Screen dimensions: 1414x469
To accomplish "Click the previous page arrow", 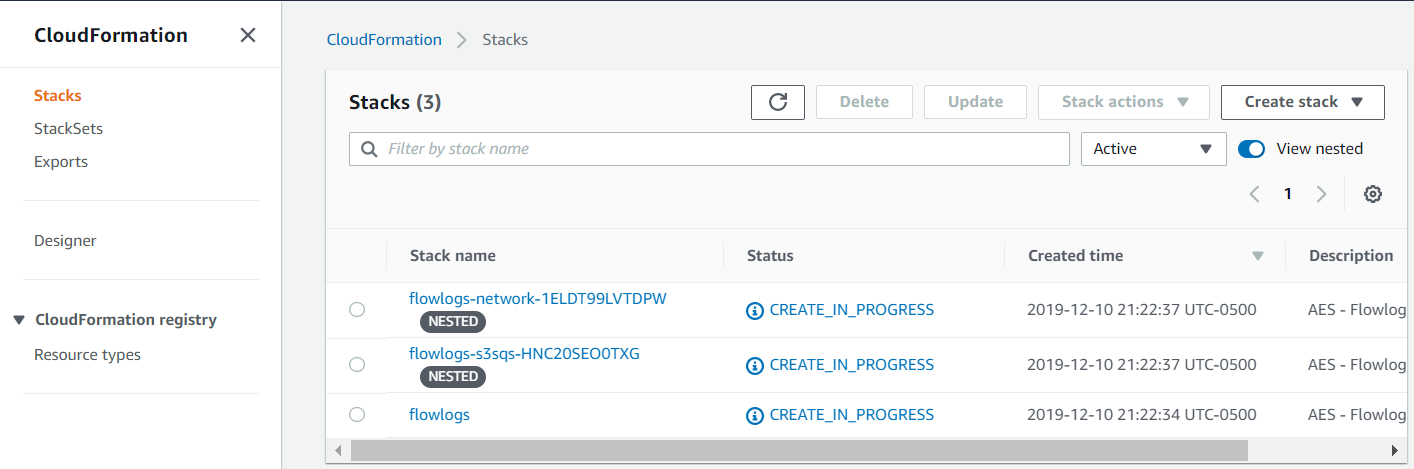I will point(1254,194).
